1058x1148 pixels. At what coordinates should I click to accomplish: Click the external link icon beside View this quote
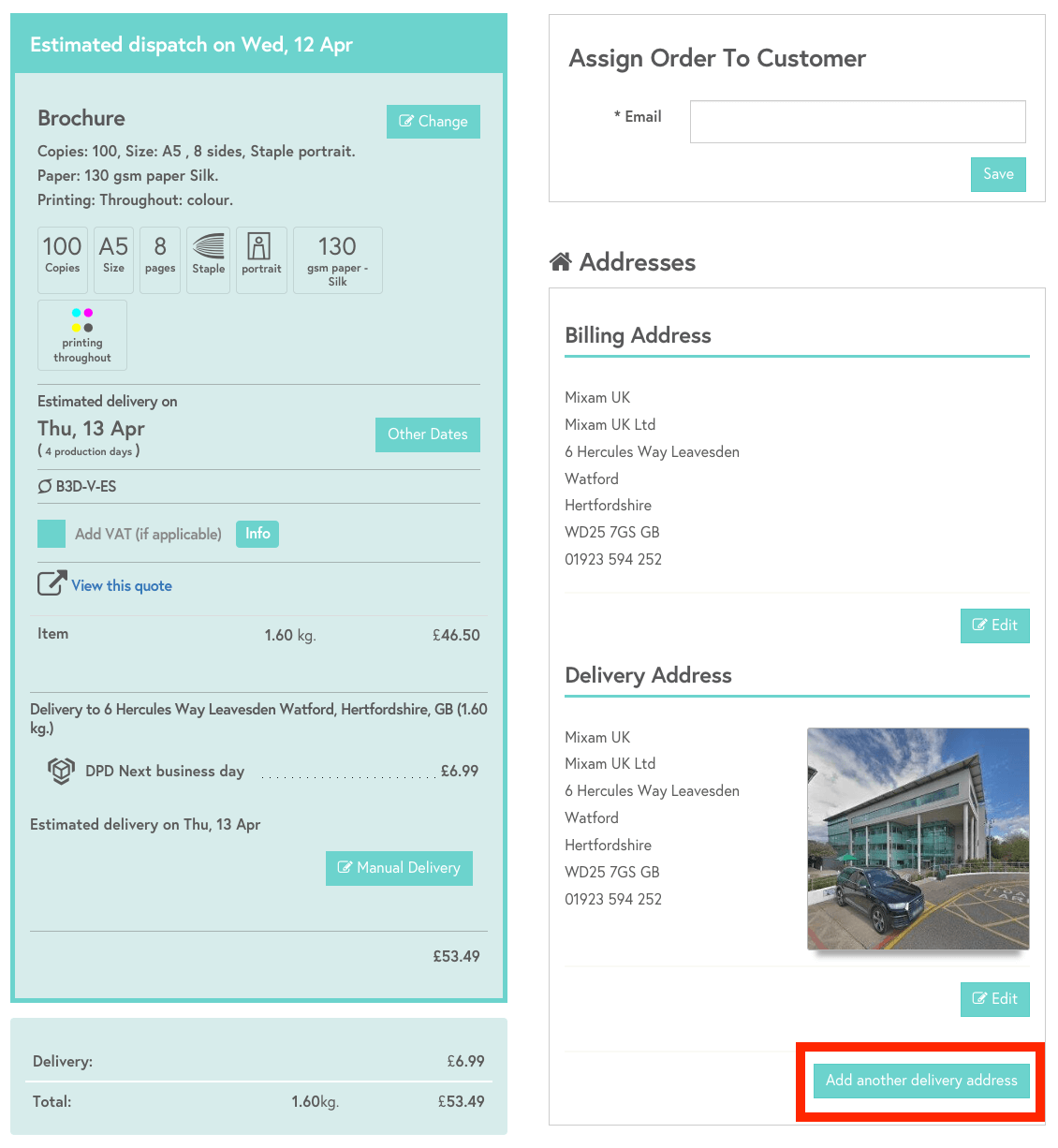coord(51,584)
